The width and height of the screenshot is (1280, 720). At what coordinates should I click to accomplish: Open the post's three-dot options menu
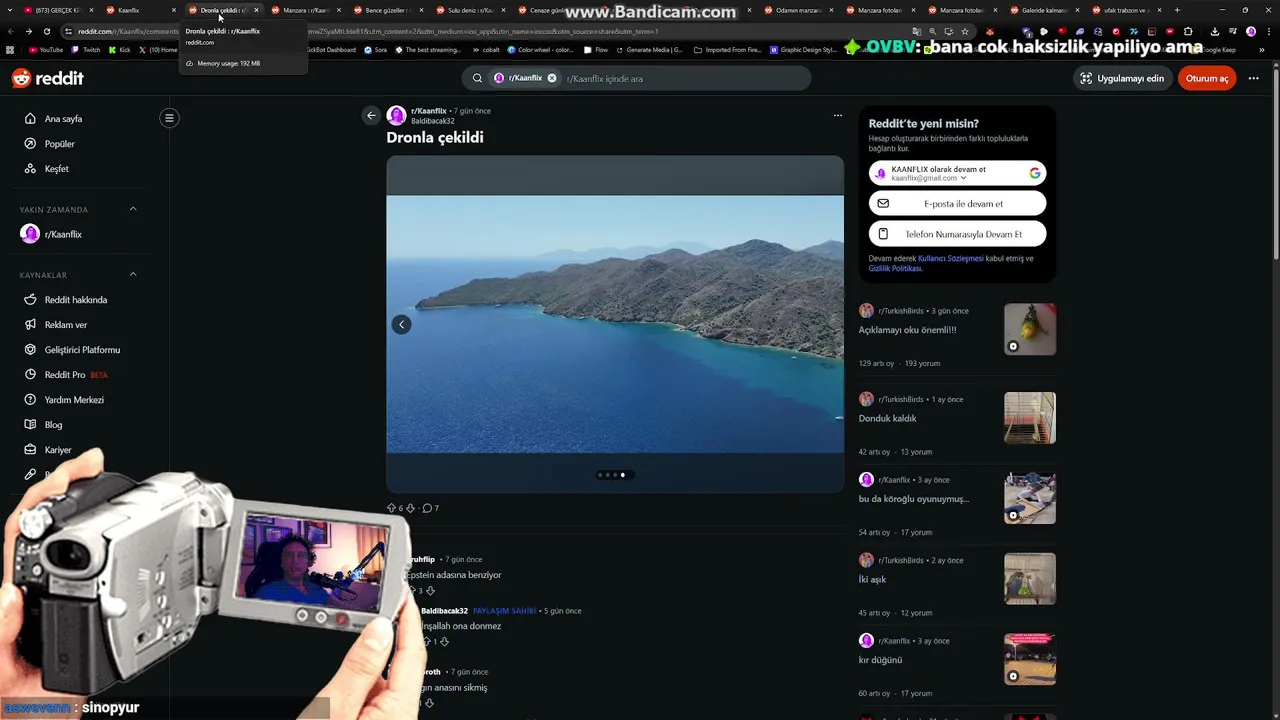click(838, 115)
